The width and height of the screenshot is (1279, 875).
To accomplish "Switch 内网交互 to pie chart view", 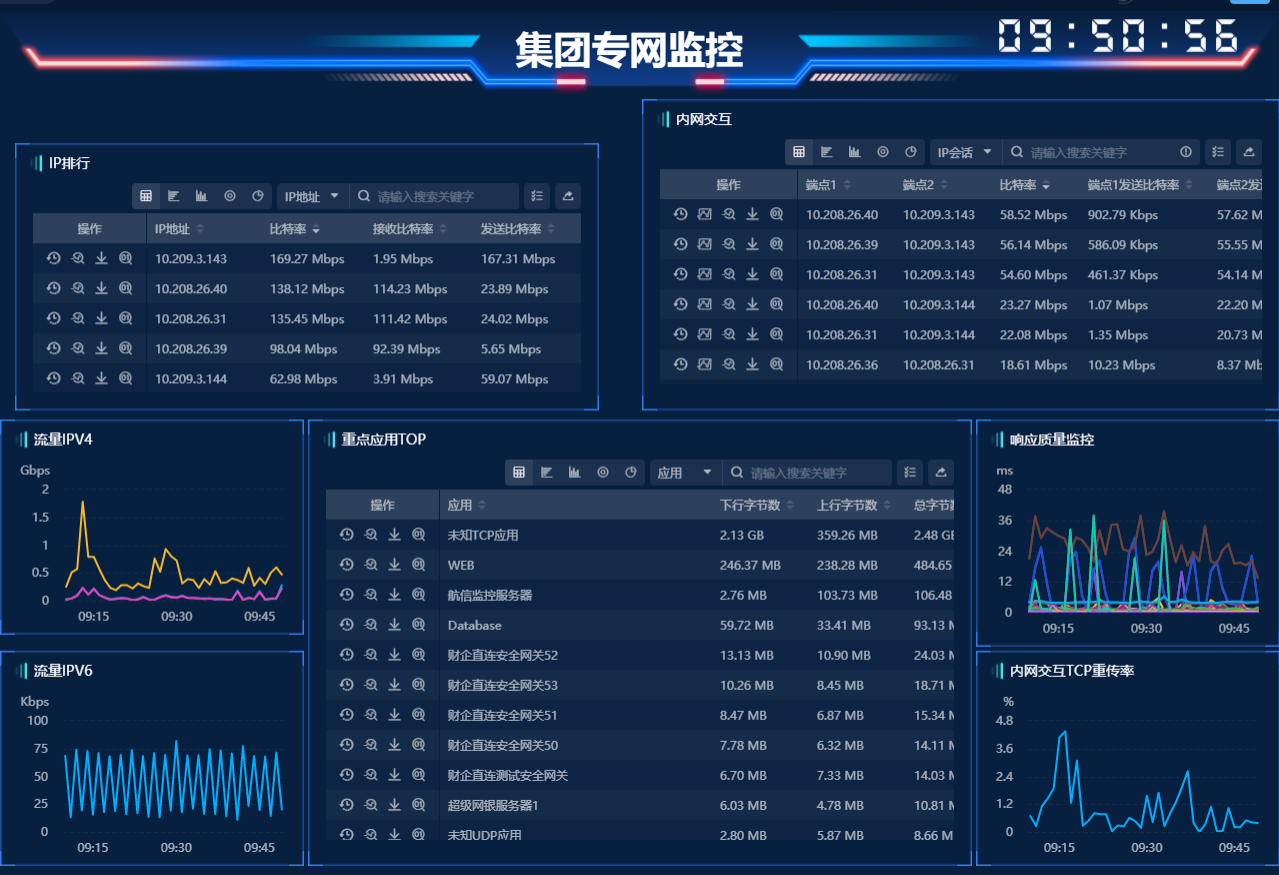I will point(911,152).
